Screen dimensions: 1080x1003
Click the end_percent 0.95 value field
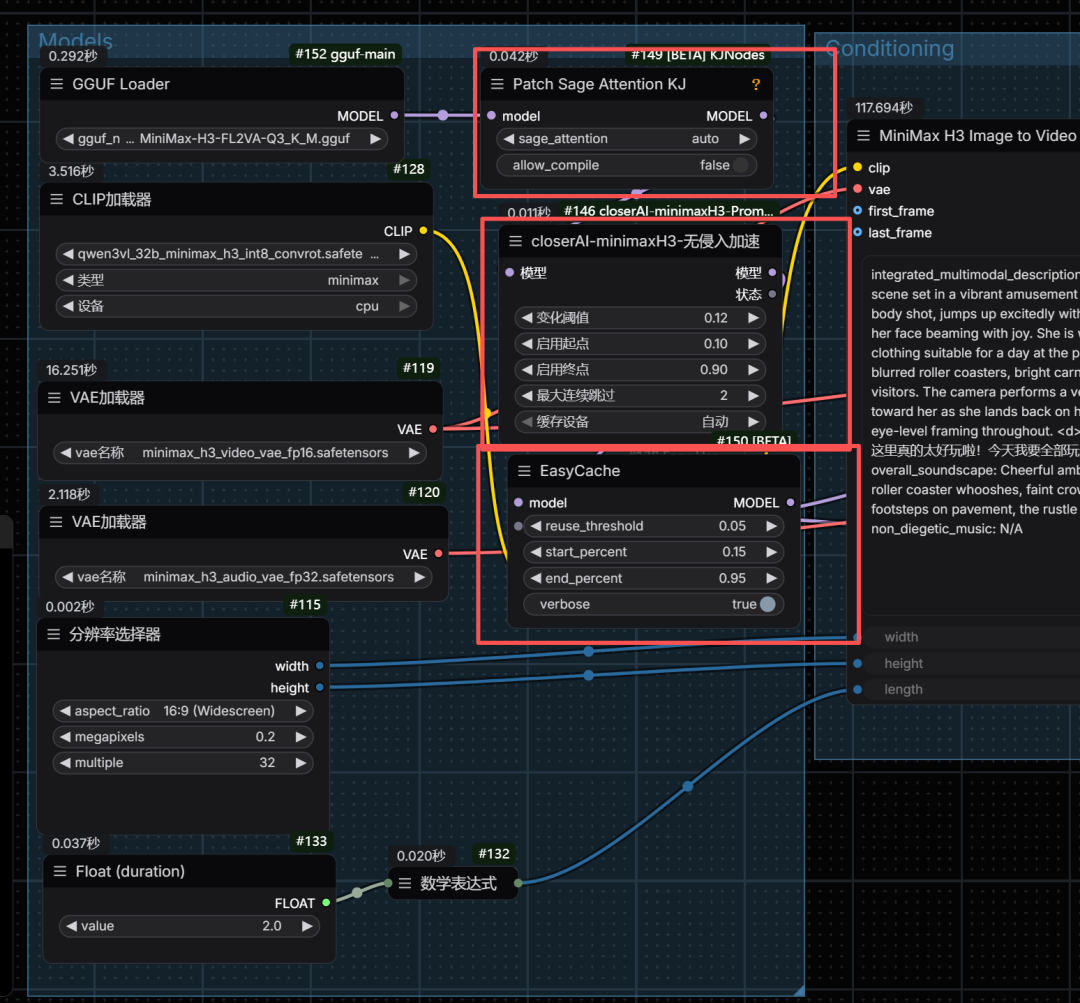coord(653,578)
